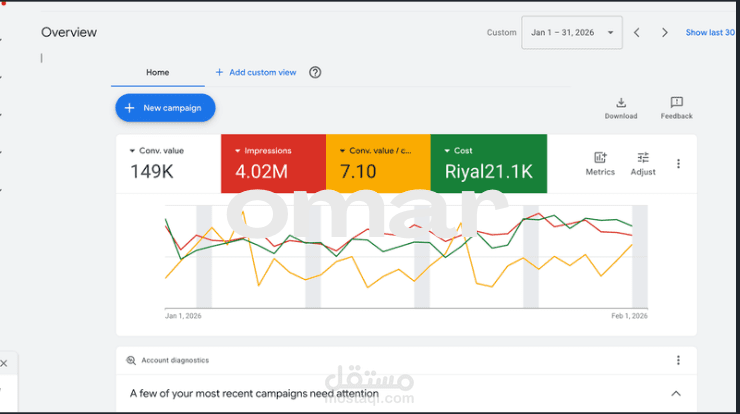This screenshot has width=740, height=414.
Task: Click the 4.02M impressions value
Action: pyautogui.click(x=261, y=171)
